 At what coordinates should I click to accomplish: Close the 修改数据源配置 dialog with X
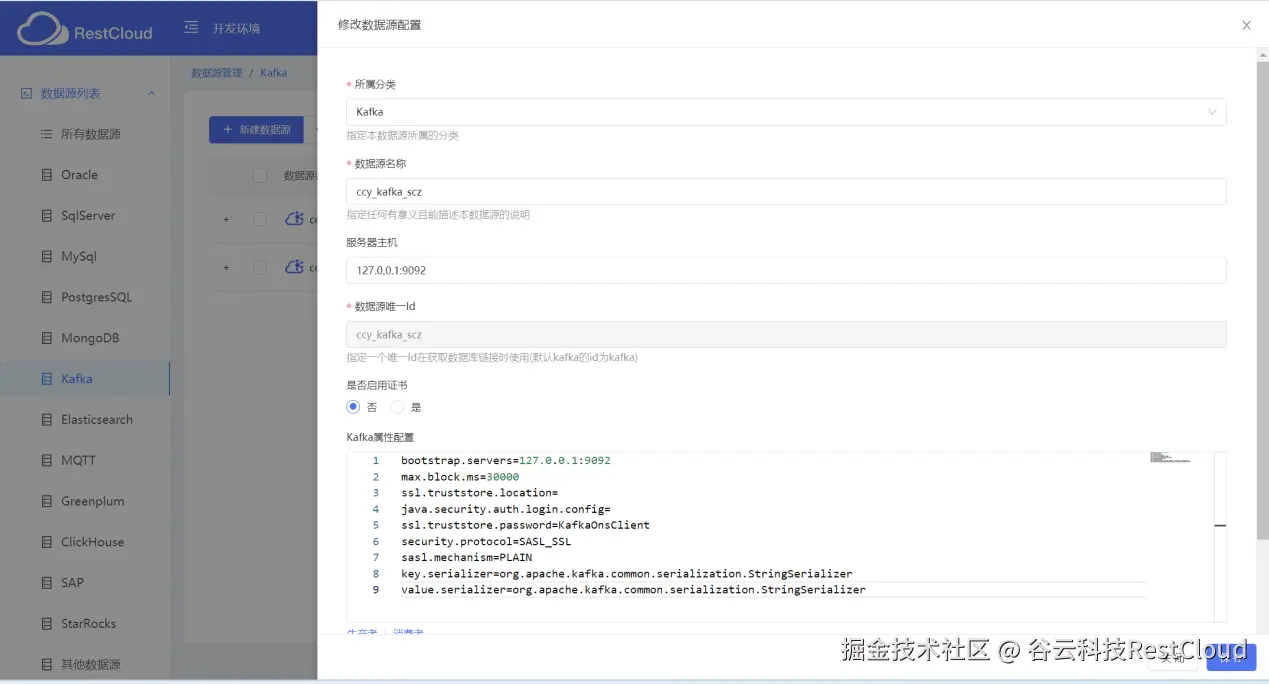click(1246, 25)
